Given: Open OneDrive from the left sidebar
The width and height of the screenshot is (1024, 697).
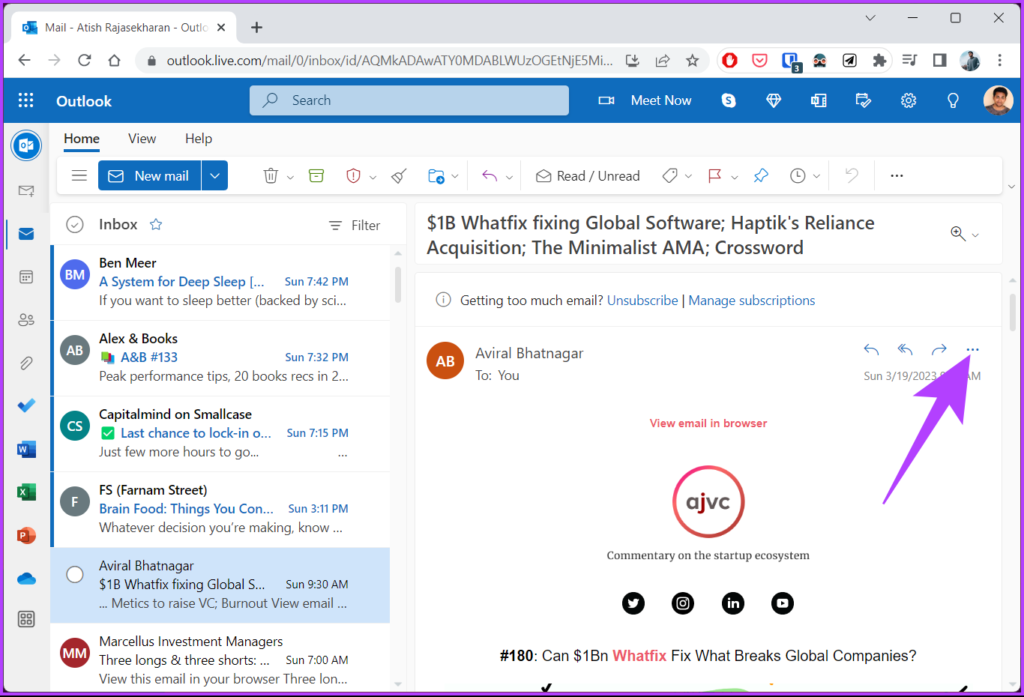Looking at the screenshot, I should click(26, 579).
